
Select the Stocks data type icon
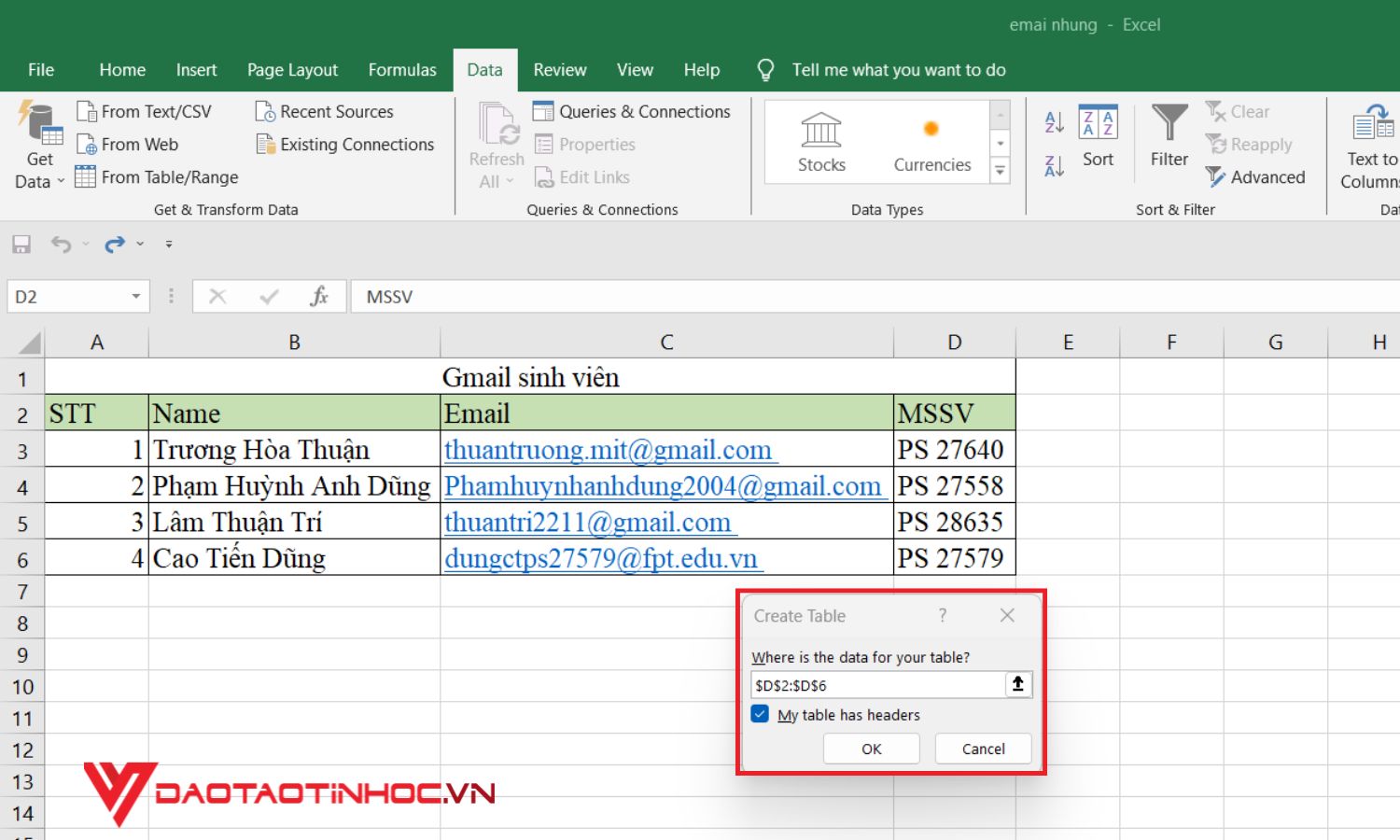821,132
